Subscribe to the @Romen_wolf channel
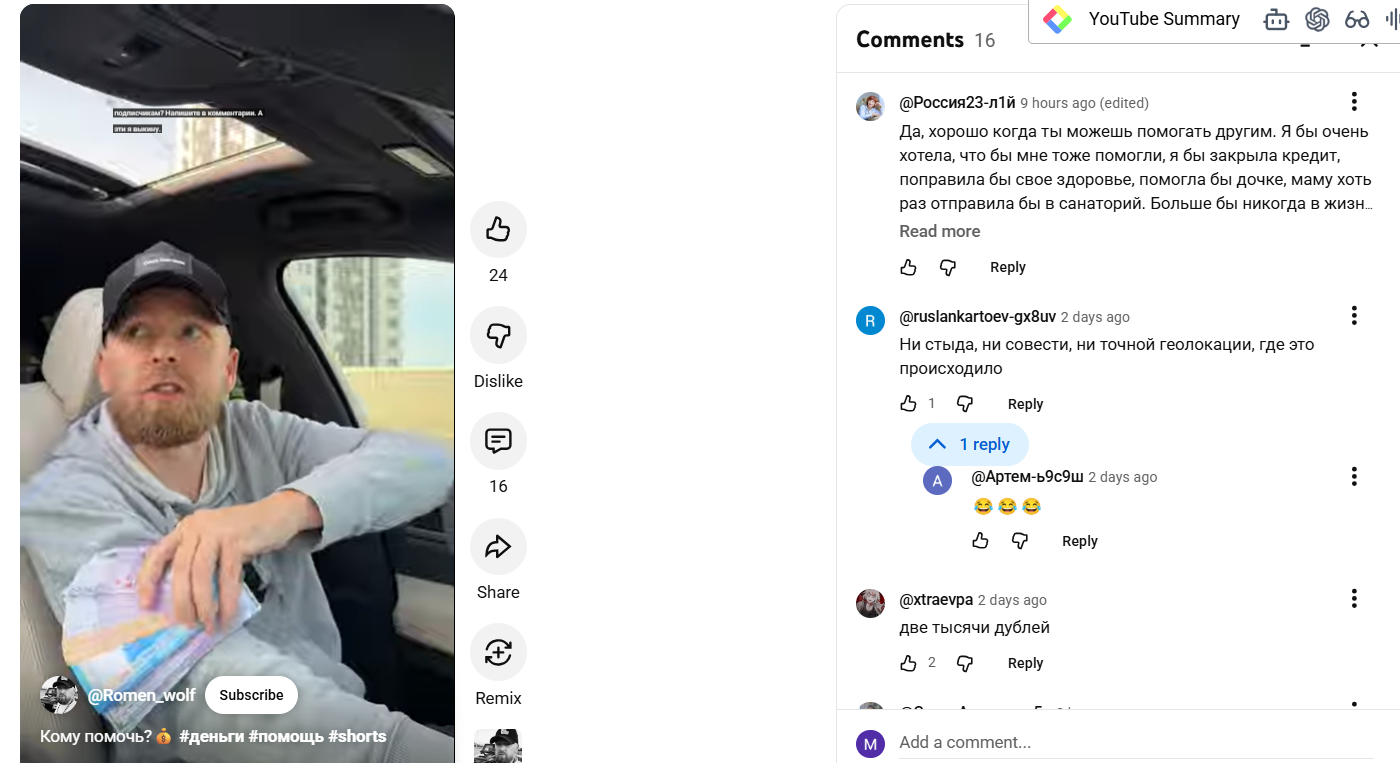The width and height of the screenshot is (1400, 763). pos(251,695)
